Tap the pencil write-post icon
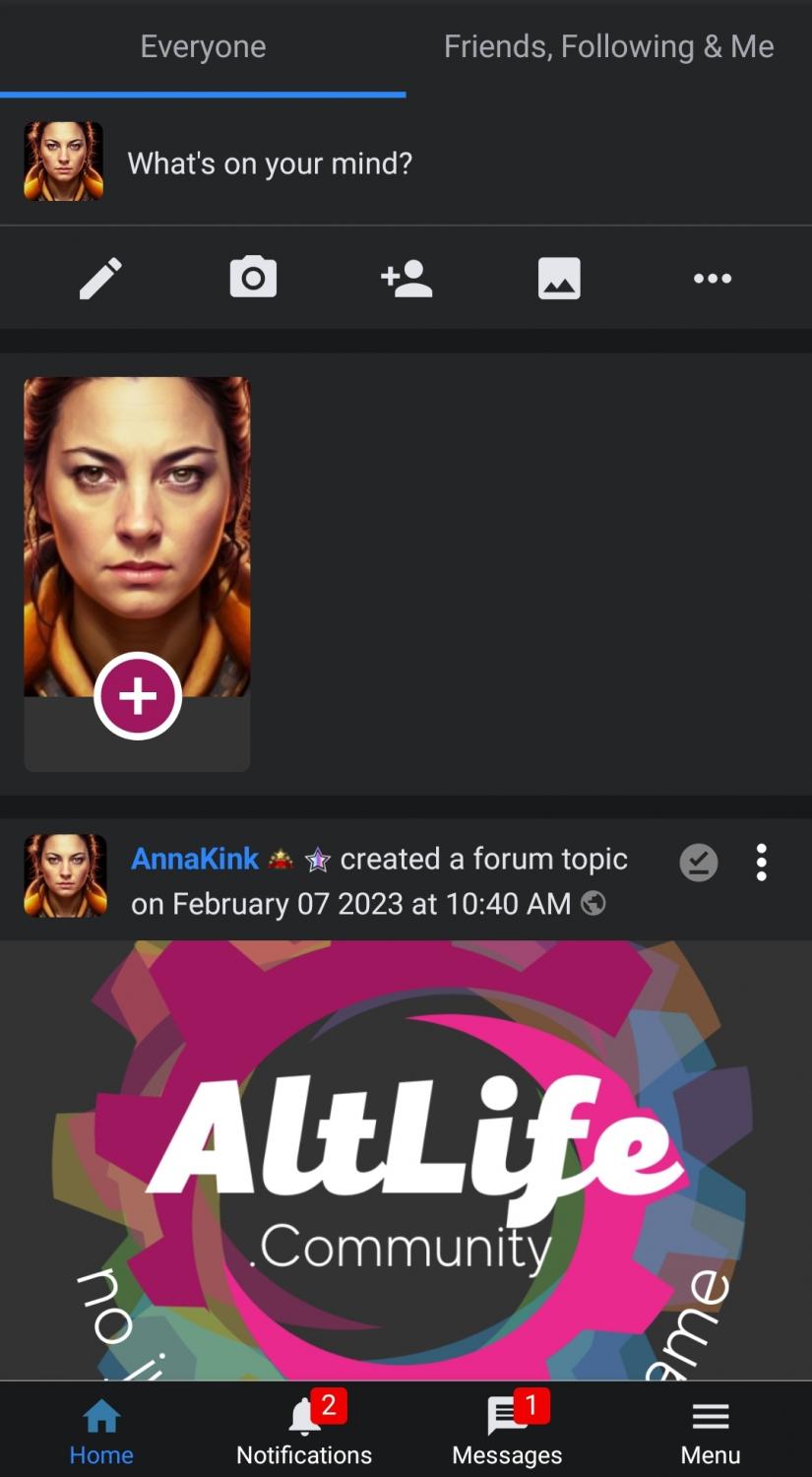This screenshot has height=1477, width=812. coord(100,279)
